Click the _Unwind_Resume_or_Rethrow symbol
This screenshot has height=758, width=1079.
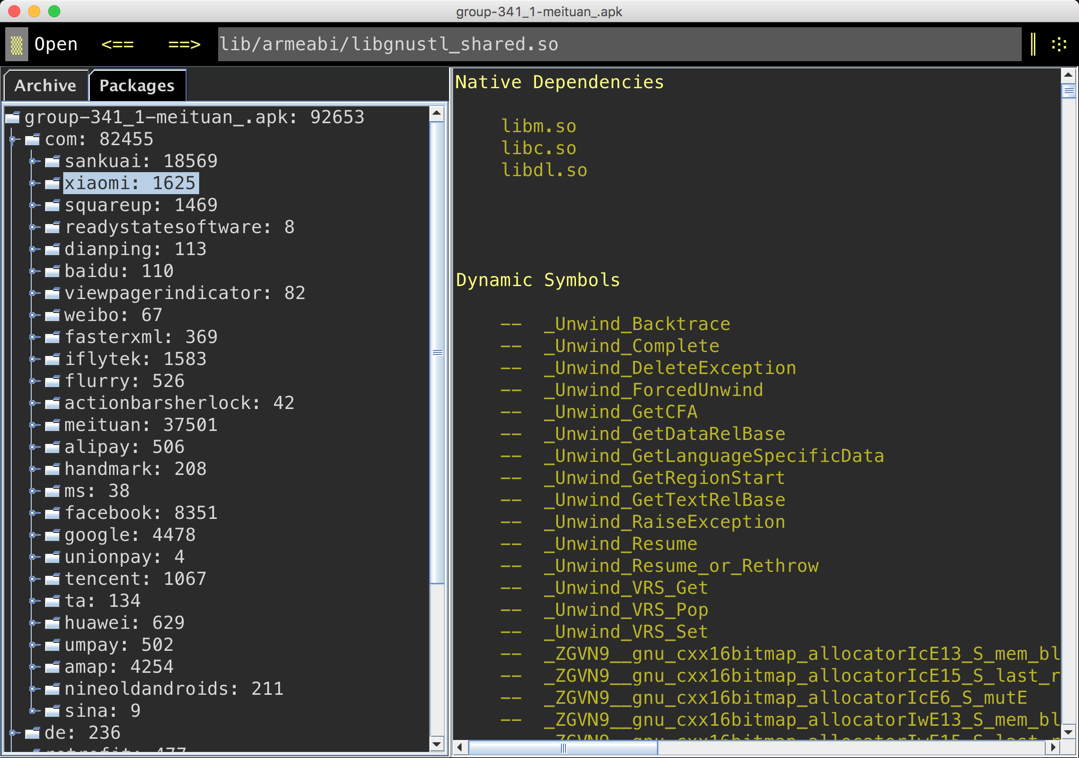[x=681, y=566]
